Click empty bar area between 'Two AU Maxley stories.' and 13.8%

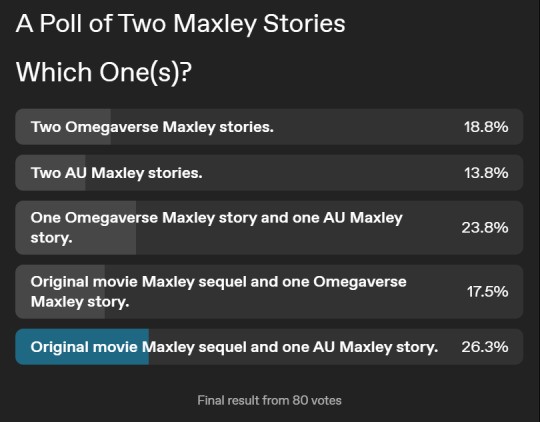click(332, 173)
